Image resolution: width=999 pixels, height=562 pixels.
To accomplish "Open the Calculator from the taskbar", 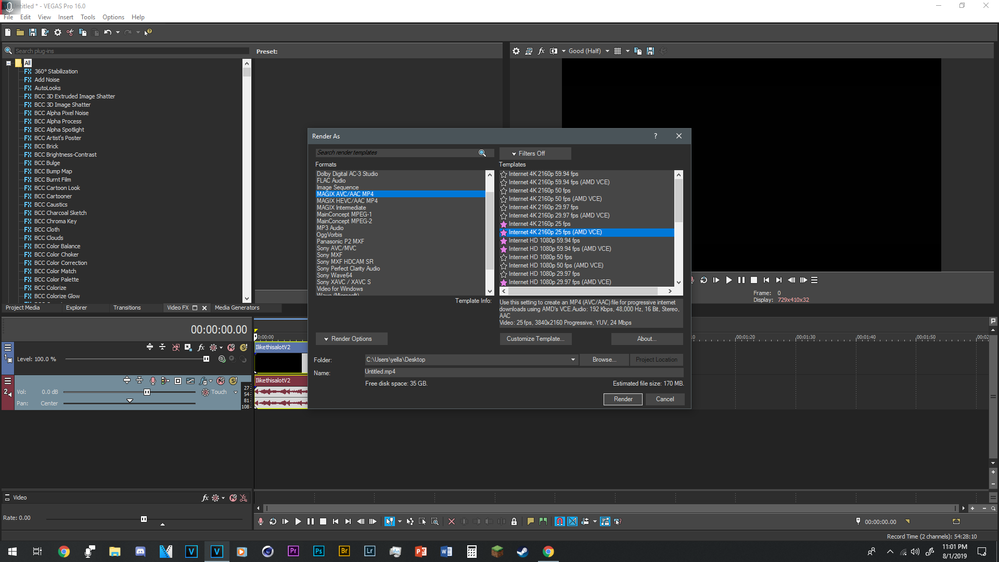I will tap(471, 551).
